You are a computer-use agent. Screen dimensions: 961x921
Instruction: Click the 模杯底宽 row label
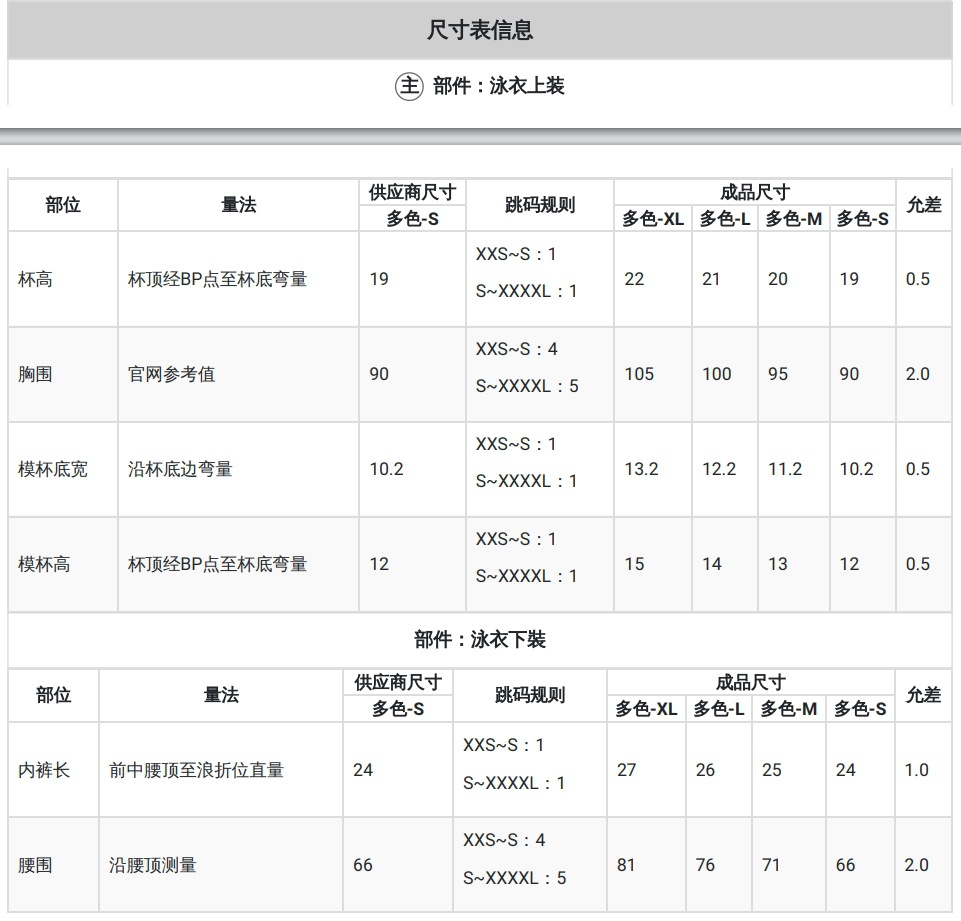coord(53,469)
